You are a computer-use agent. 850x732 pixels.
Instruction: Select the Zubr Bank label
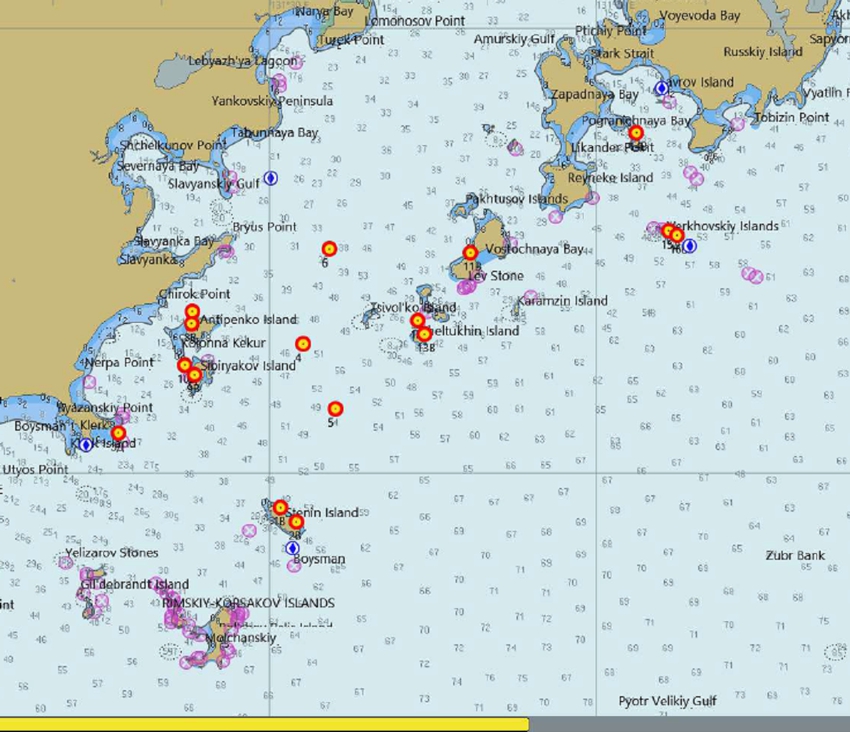[x=795, y=556]
